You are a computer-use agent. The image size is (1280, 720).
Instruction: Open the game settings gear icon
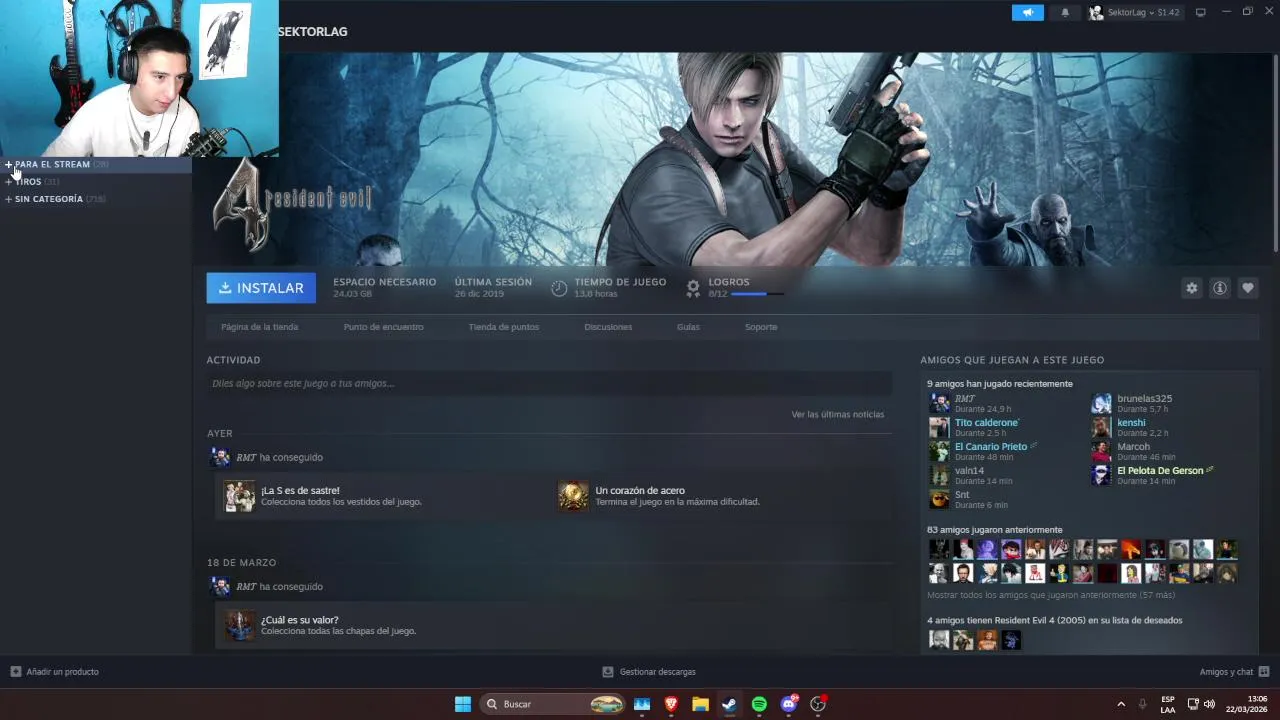(x=1191, y=288)
